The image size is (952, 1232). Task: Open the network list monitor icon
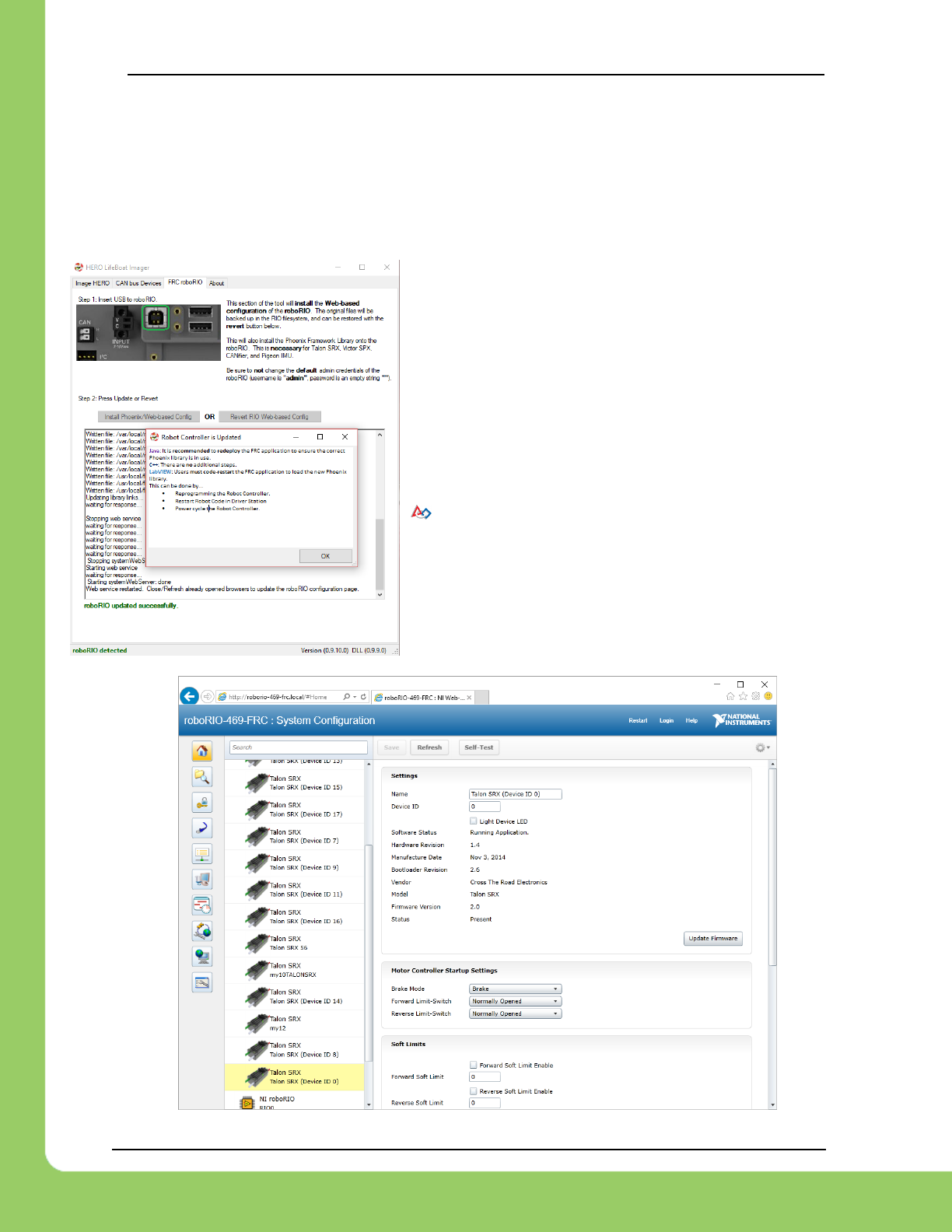(202, 853)
